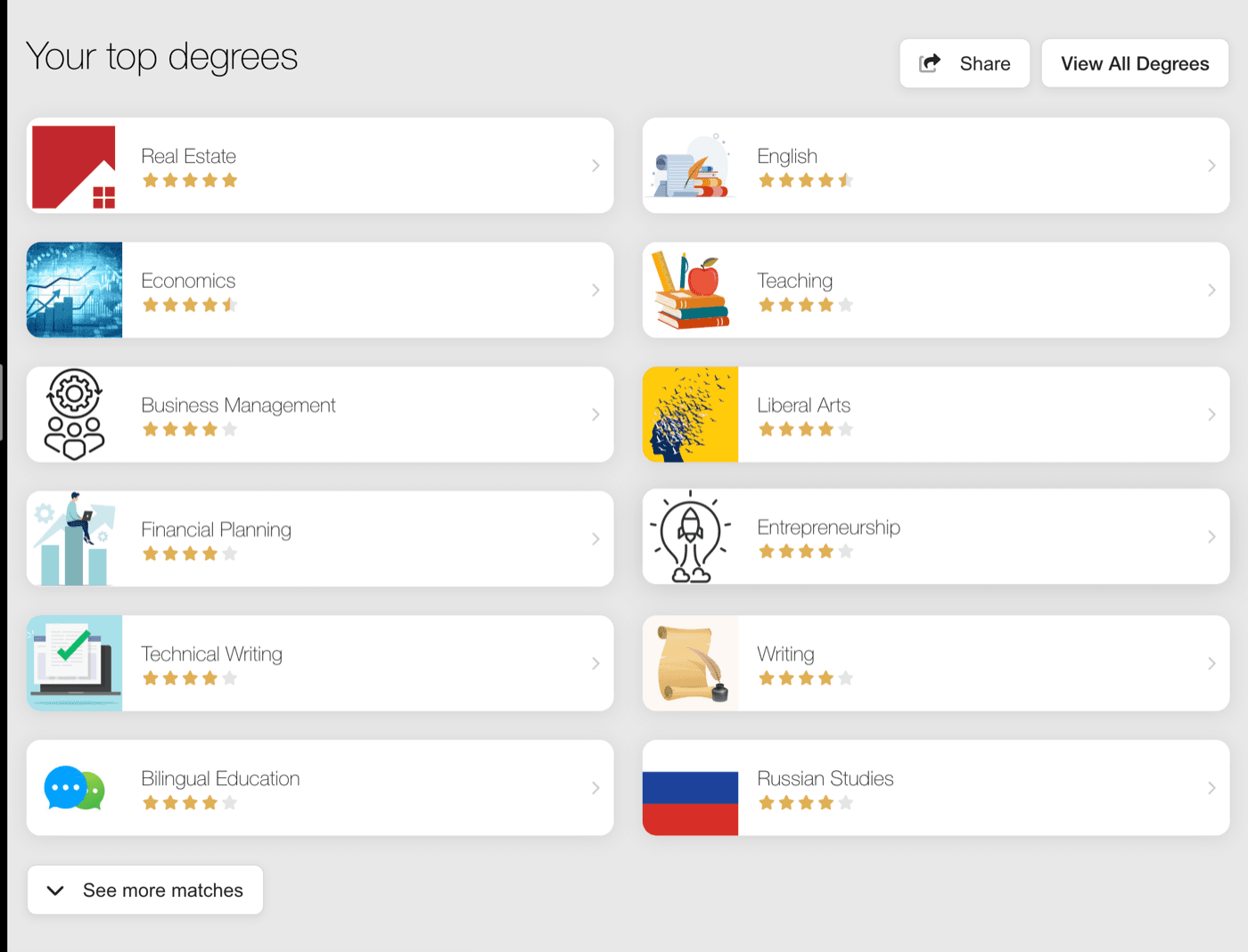Image resolution: width=1248 pixels, height=952 pixels.
Task: Click the Entrepreneurship rocket lightbulb icon
Action: click(x=690, y=537)
